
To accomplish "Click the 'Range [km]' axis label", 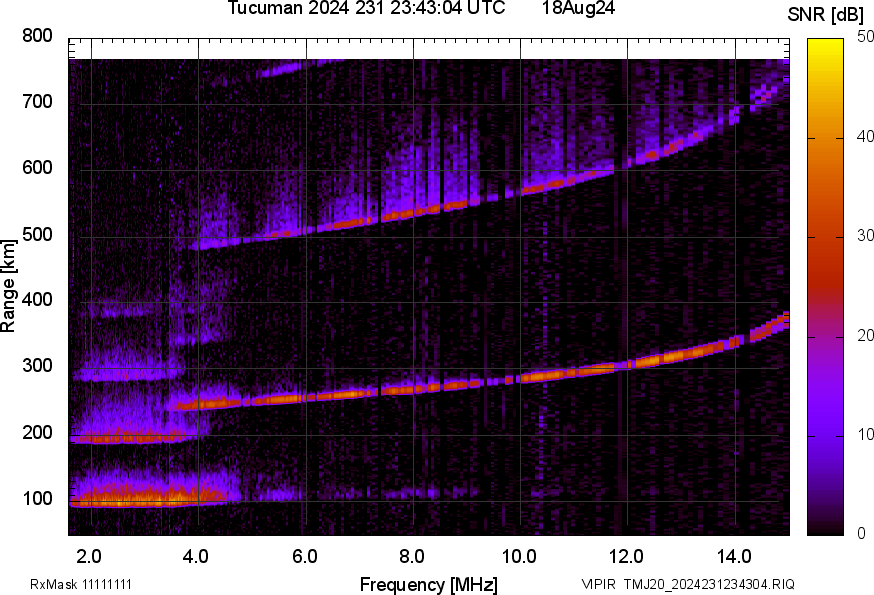I will 8,286.
